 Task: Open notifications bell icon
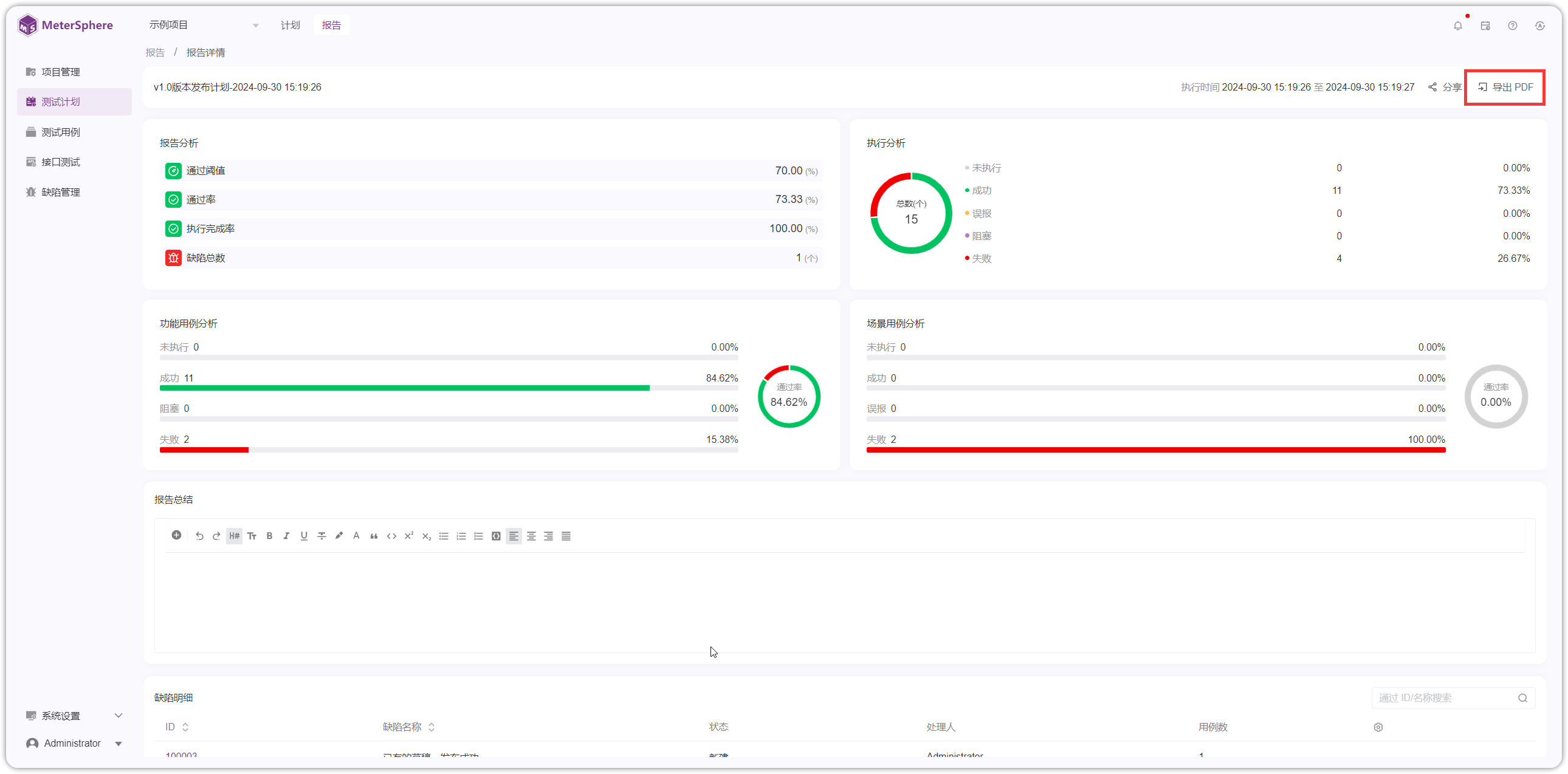point(1458,26)
